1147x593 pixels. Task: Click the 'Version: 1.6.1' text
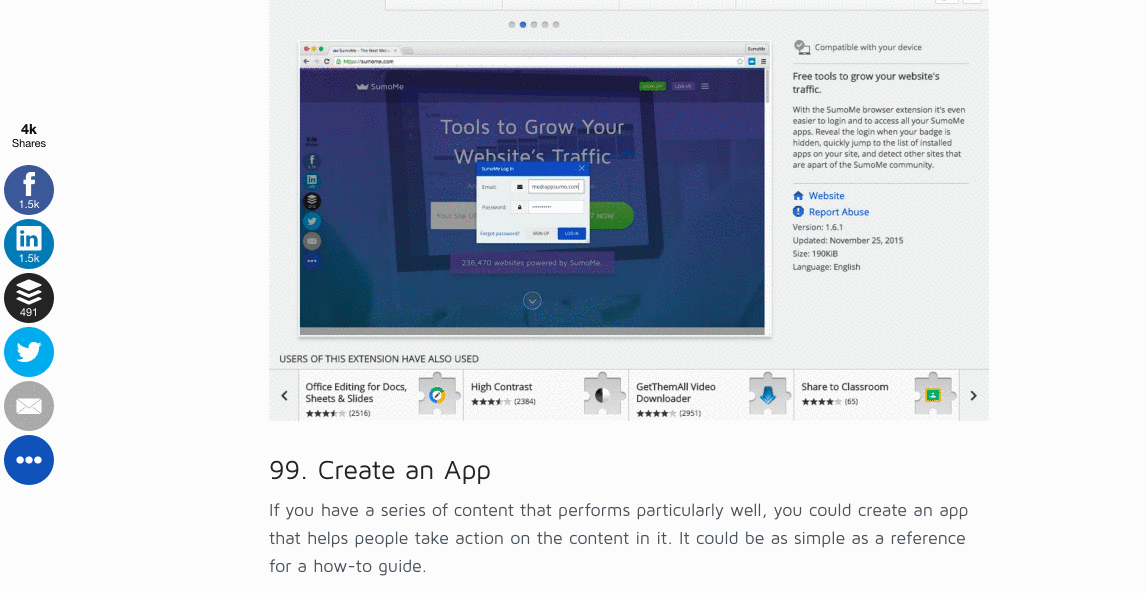click(x=818, y=227)
